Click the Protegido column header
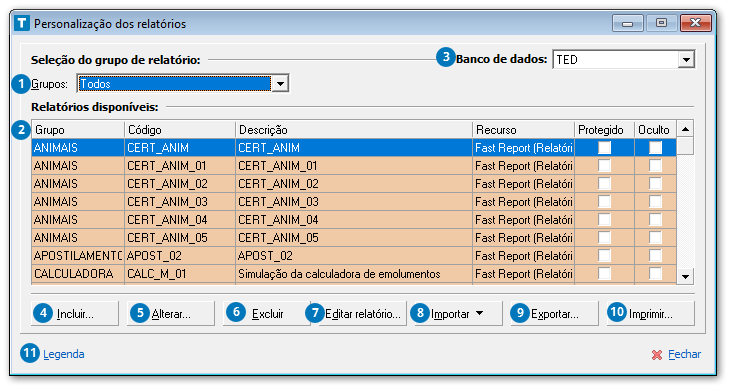This screenshot has width=730, height=389. [x=604, y=130]
